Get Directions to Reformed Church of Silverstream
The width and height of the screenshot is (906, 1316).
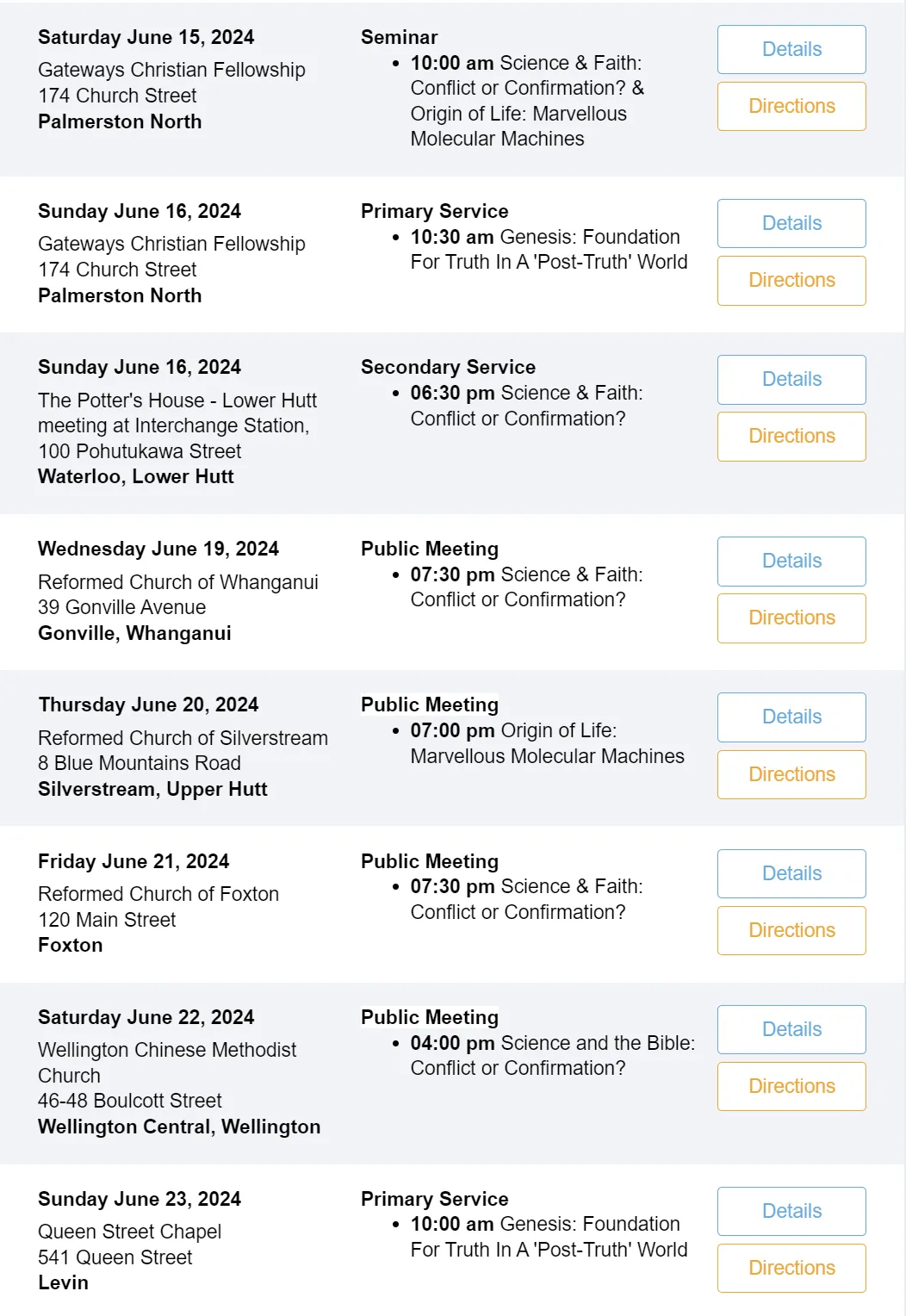tap(791, 774)
